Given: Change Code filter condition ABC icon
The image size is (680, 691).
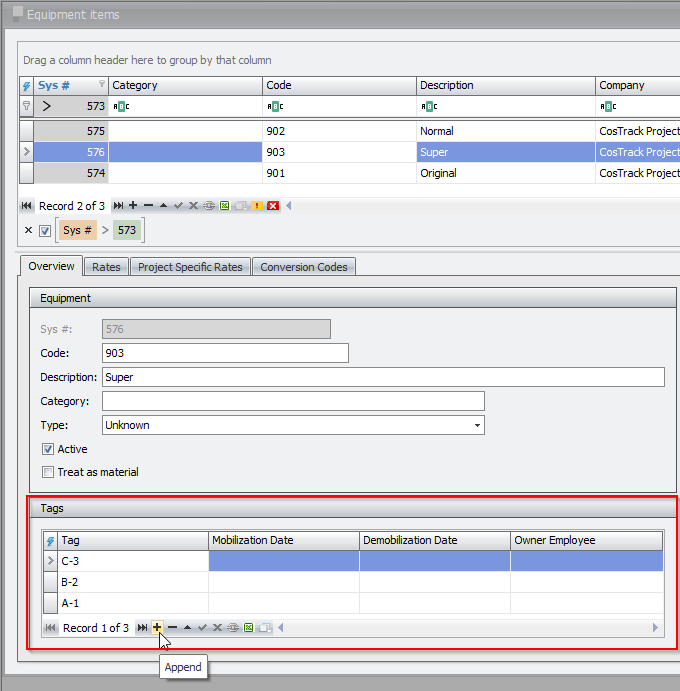Looking at the screenshot, I should (275, 106).
